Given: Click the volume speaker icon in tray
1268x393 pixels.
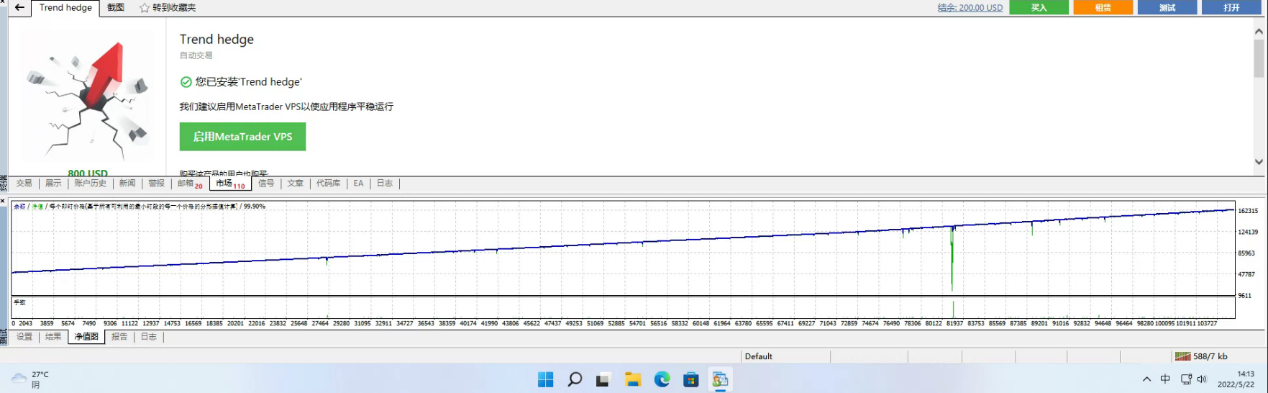Looking at the screenshot, I should 1202,379.
